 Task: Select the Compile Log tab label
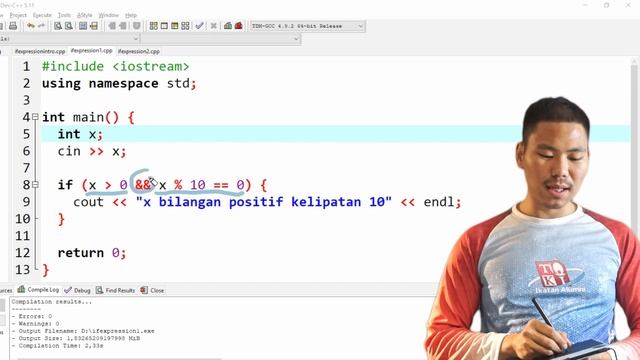click(x=43, y=290)
